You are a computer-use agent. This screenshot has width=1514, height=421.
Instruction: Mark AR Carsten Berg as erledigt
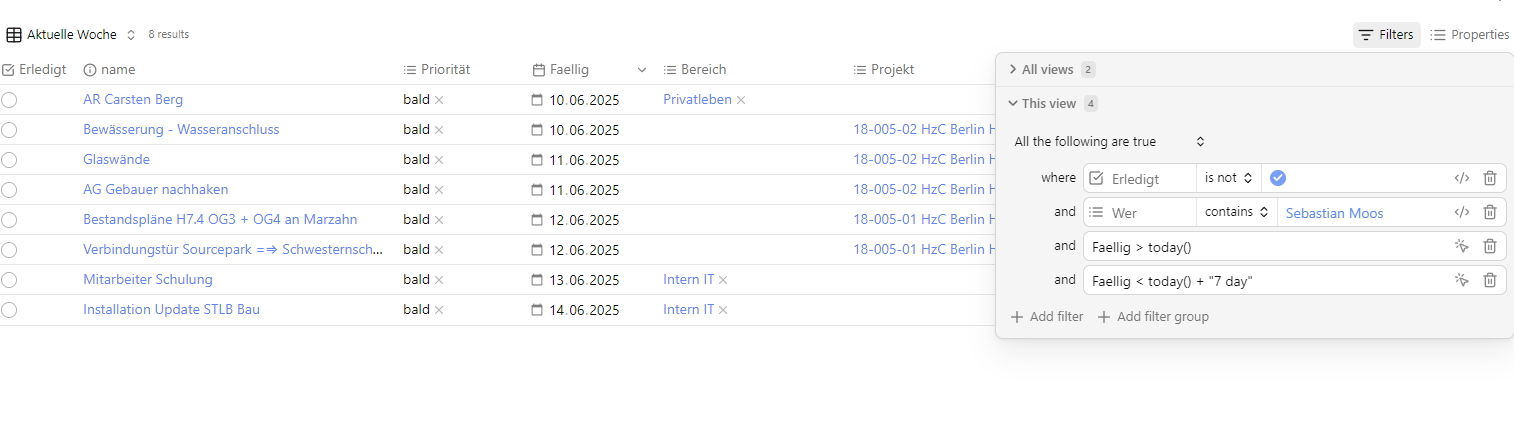pos(9,100)
